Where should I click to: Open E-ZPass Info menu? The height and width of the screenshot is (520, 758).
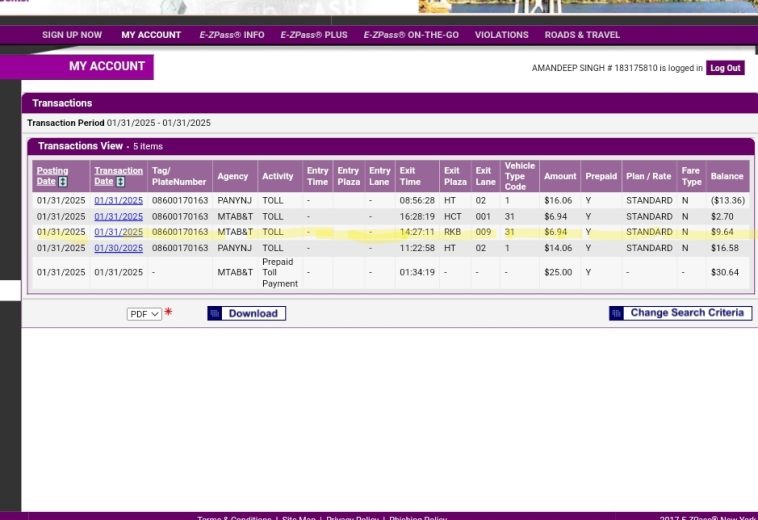point(232,35)
